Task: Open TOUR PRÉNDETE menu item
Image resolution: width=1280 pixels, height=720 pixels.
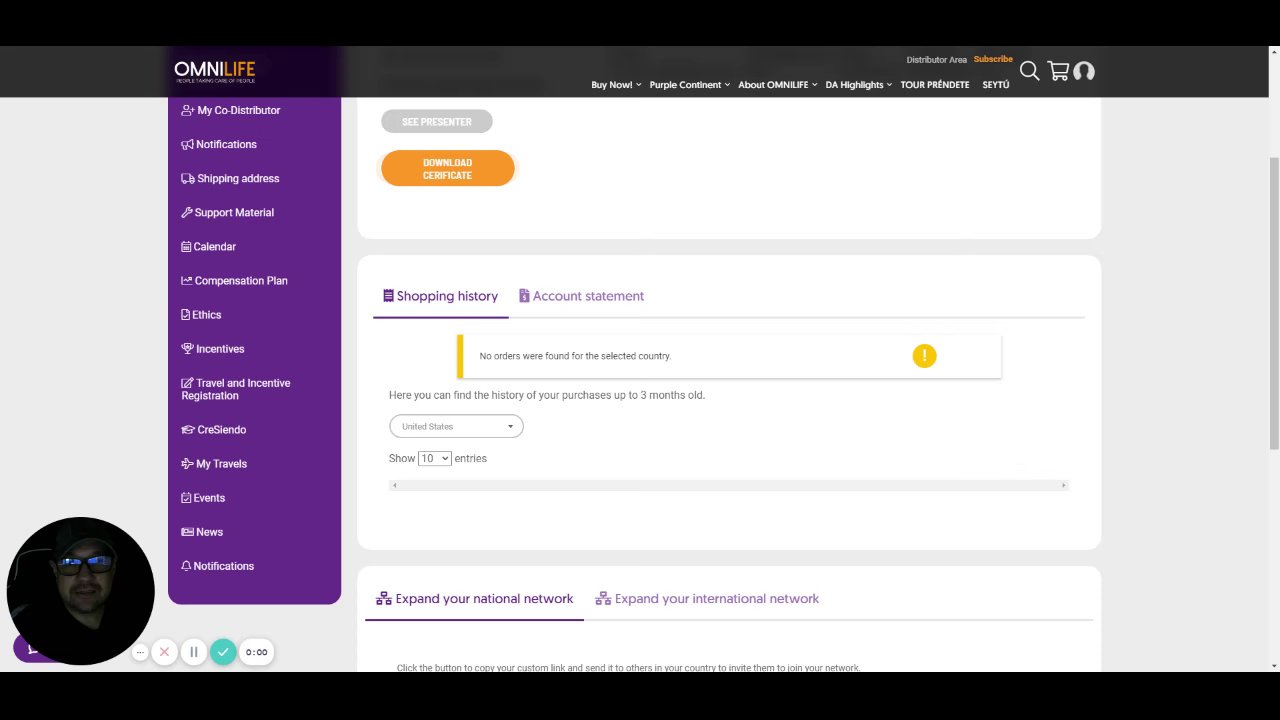Action: (x=935, y=85)
